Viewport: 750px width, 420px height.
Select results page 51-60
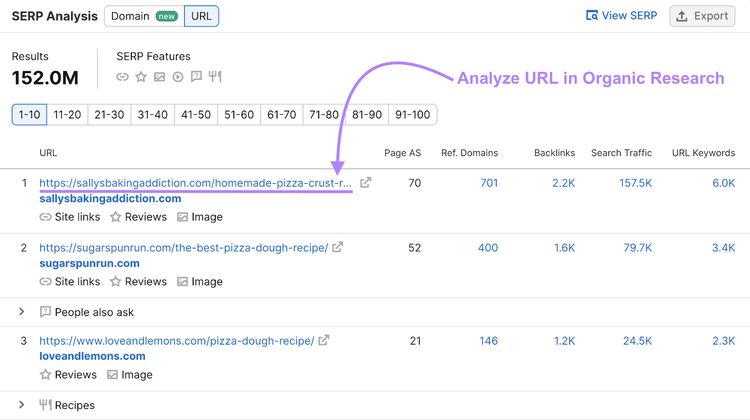(239, 115)
